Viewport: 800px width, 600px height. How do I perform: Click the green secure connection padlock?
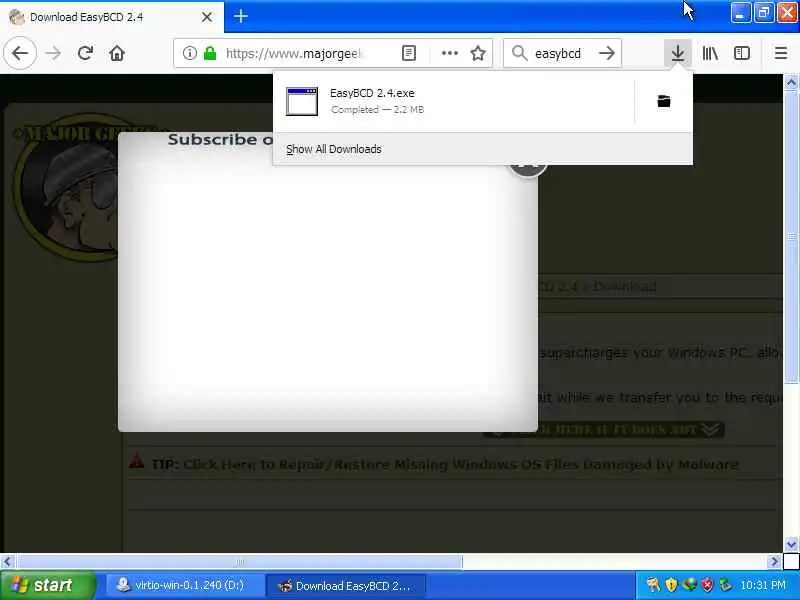coord(210,53)
